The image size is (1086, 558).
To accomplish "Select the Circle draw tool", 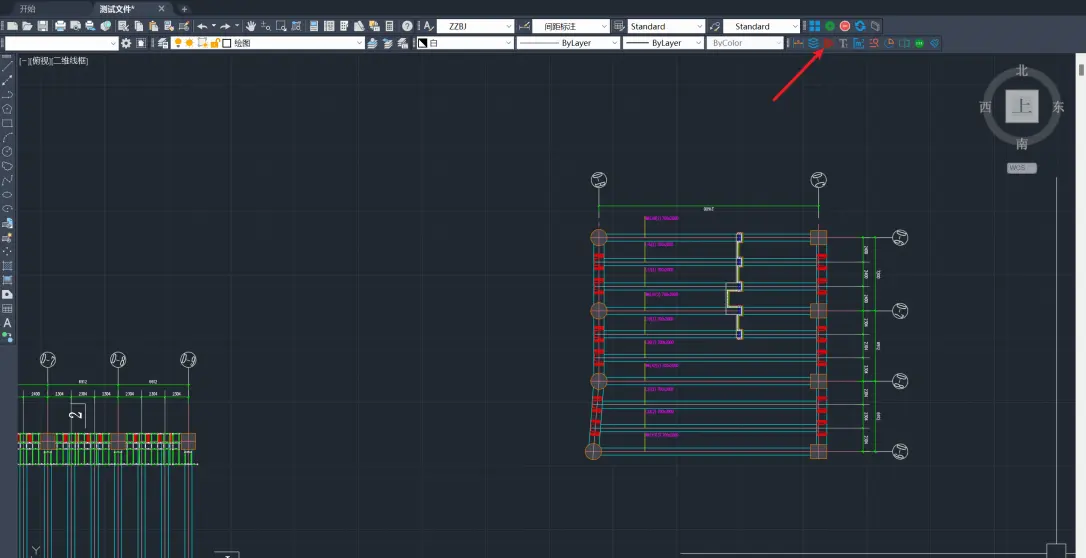I will [x=7, y=152].
